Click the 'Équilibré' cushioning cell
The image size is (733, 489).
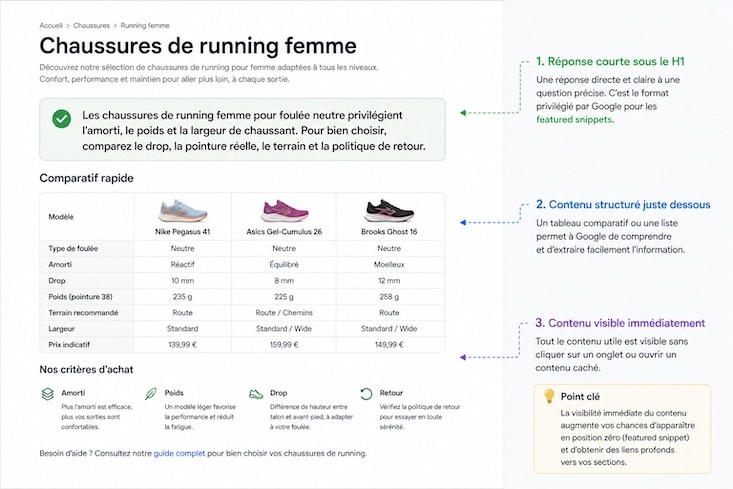[284, 265]
